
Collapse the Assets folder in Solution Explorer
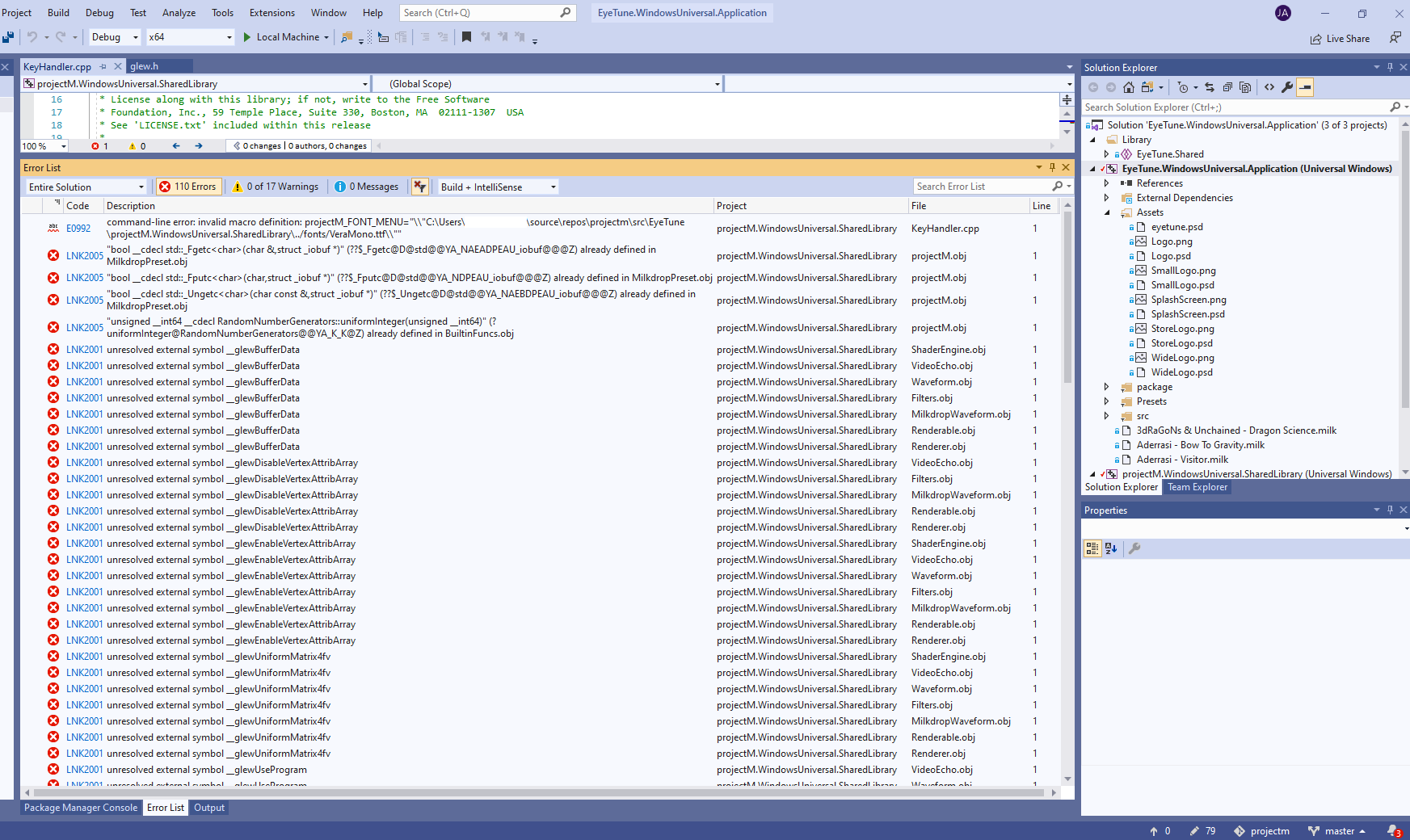[1106, 212]
